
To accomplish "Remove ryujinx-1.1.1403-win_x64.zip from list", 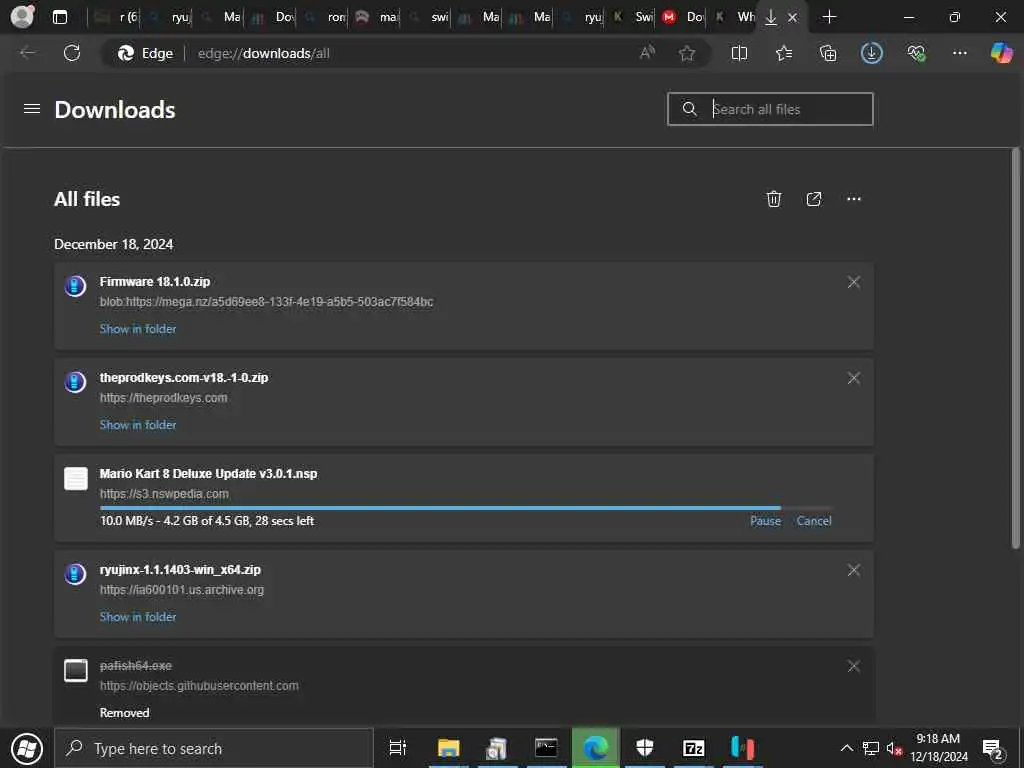I will coord(853,570).
